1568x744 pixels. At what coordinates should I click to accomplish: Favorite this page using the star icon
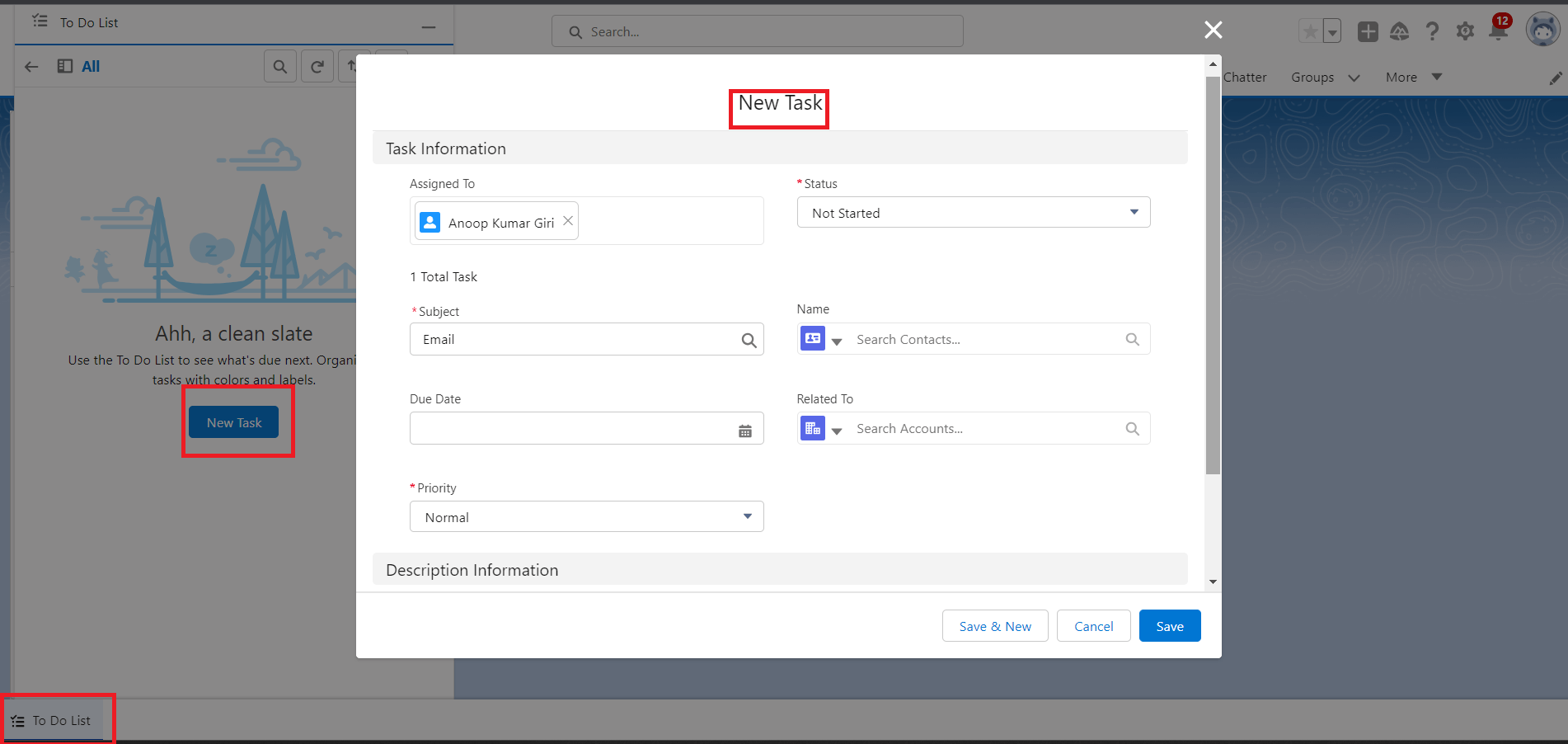1309,31
